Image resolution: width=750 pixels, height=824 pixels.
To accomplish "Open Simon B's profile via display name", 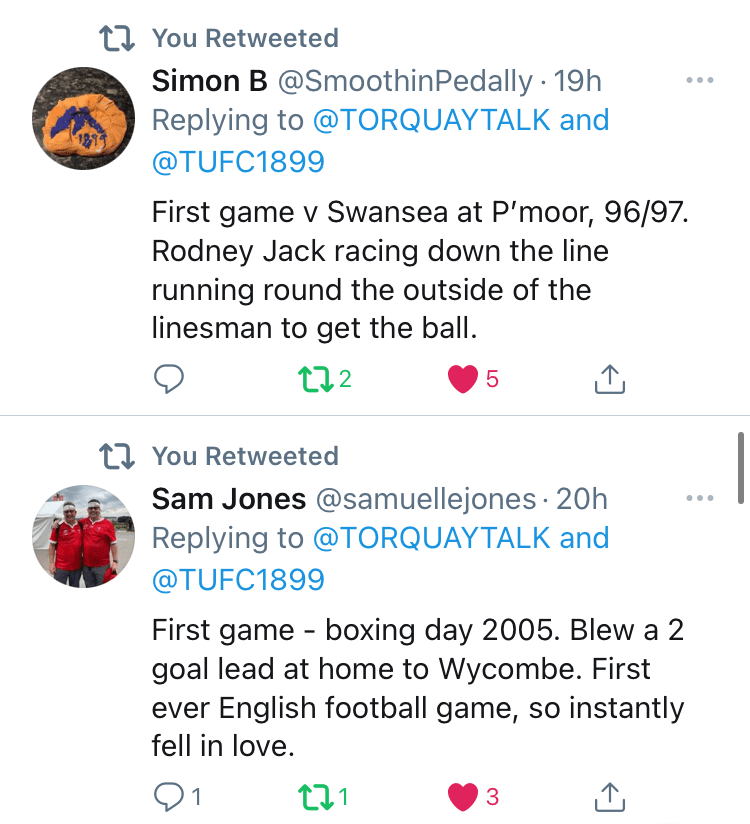I will (210, 81).
